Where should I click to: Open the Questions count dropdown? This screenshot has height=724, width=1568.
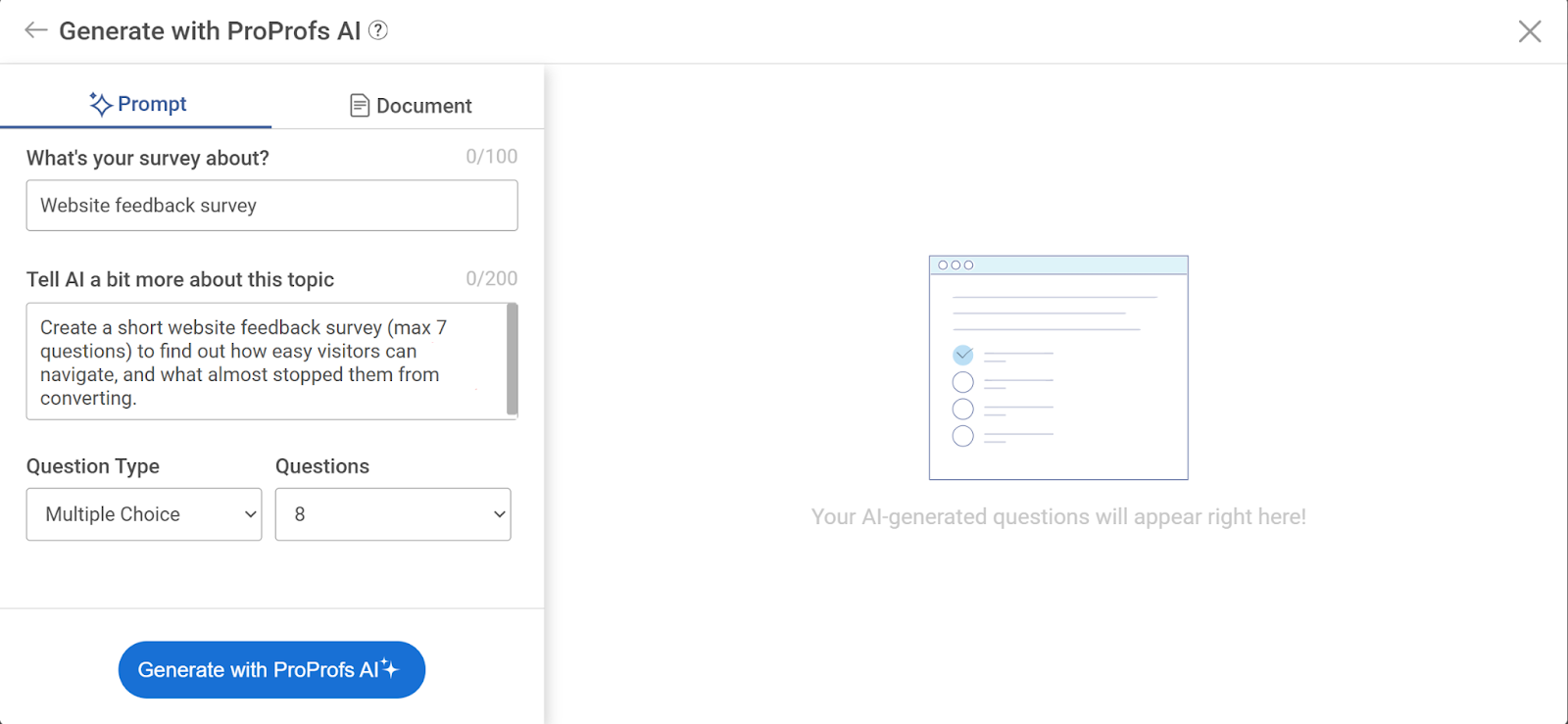pyautogui.click(x=393, y=514)
